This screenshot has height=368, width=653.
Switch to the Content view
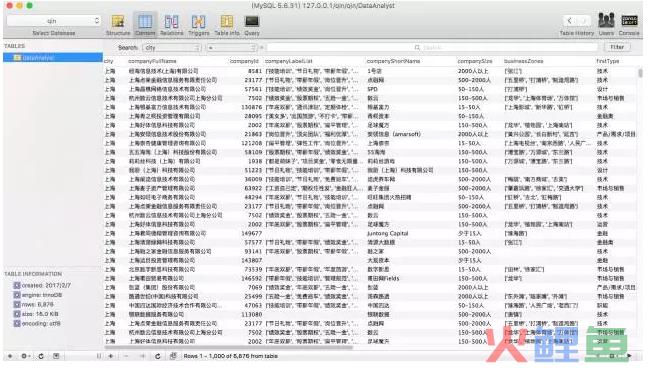tap(145, 25)
